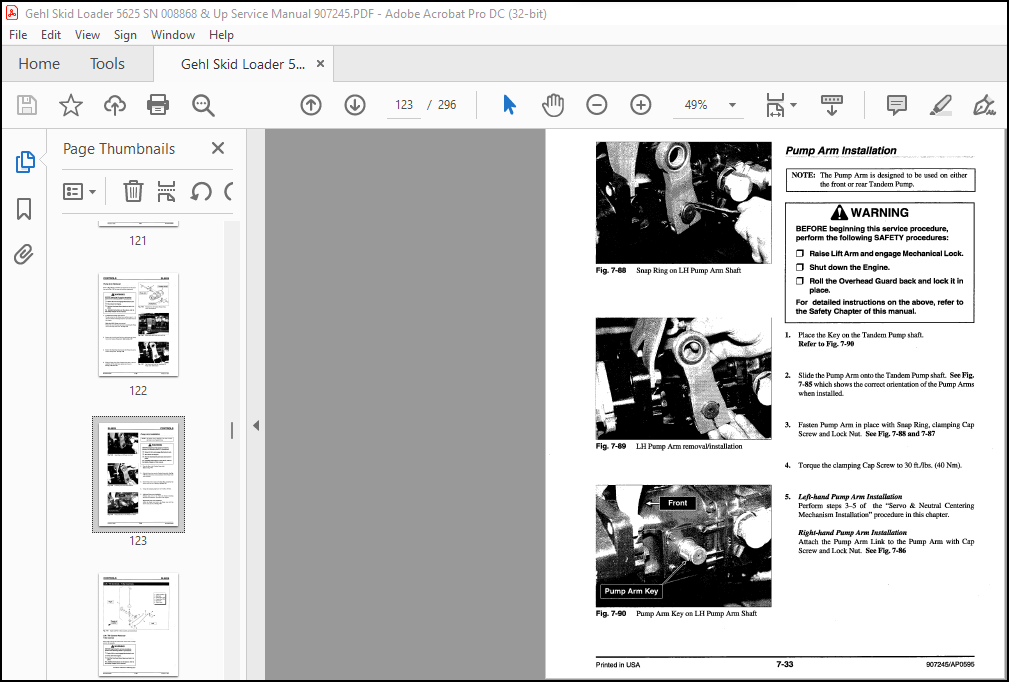Click the cloud upload icon

[115, 105]
